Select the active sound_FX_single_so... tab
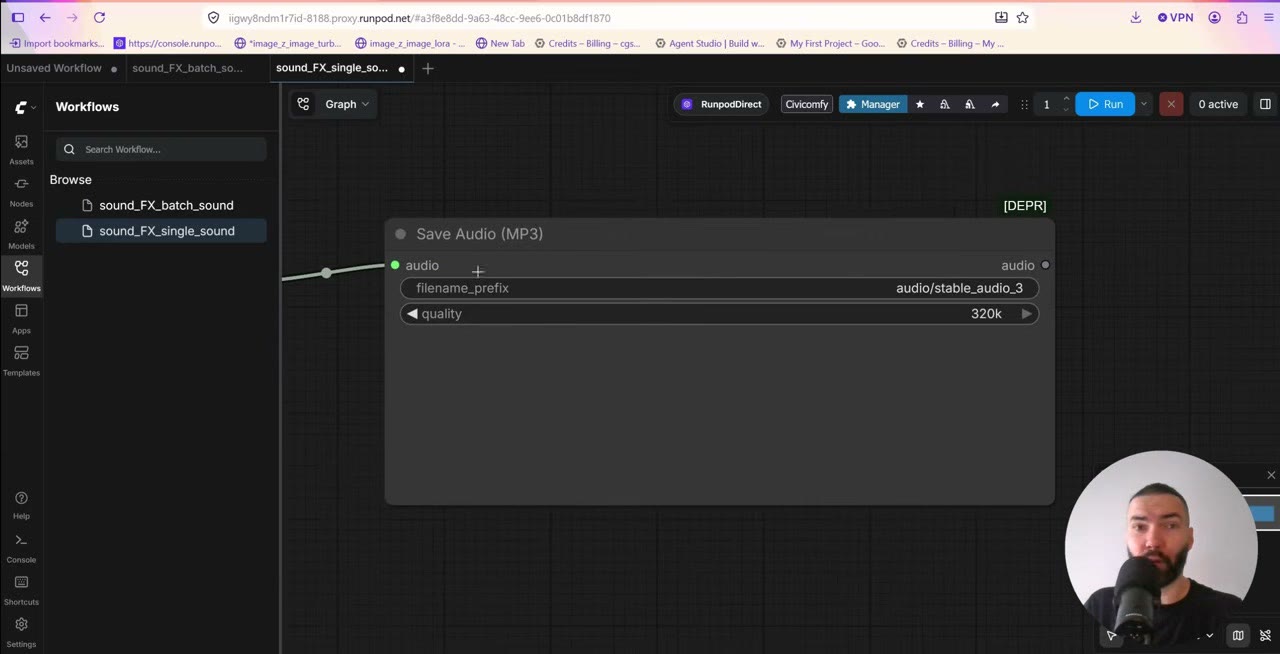1280x654 pixels. pyautogui.click(x=332, y=68)
